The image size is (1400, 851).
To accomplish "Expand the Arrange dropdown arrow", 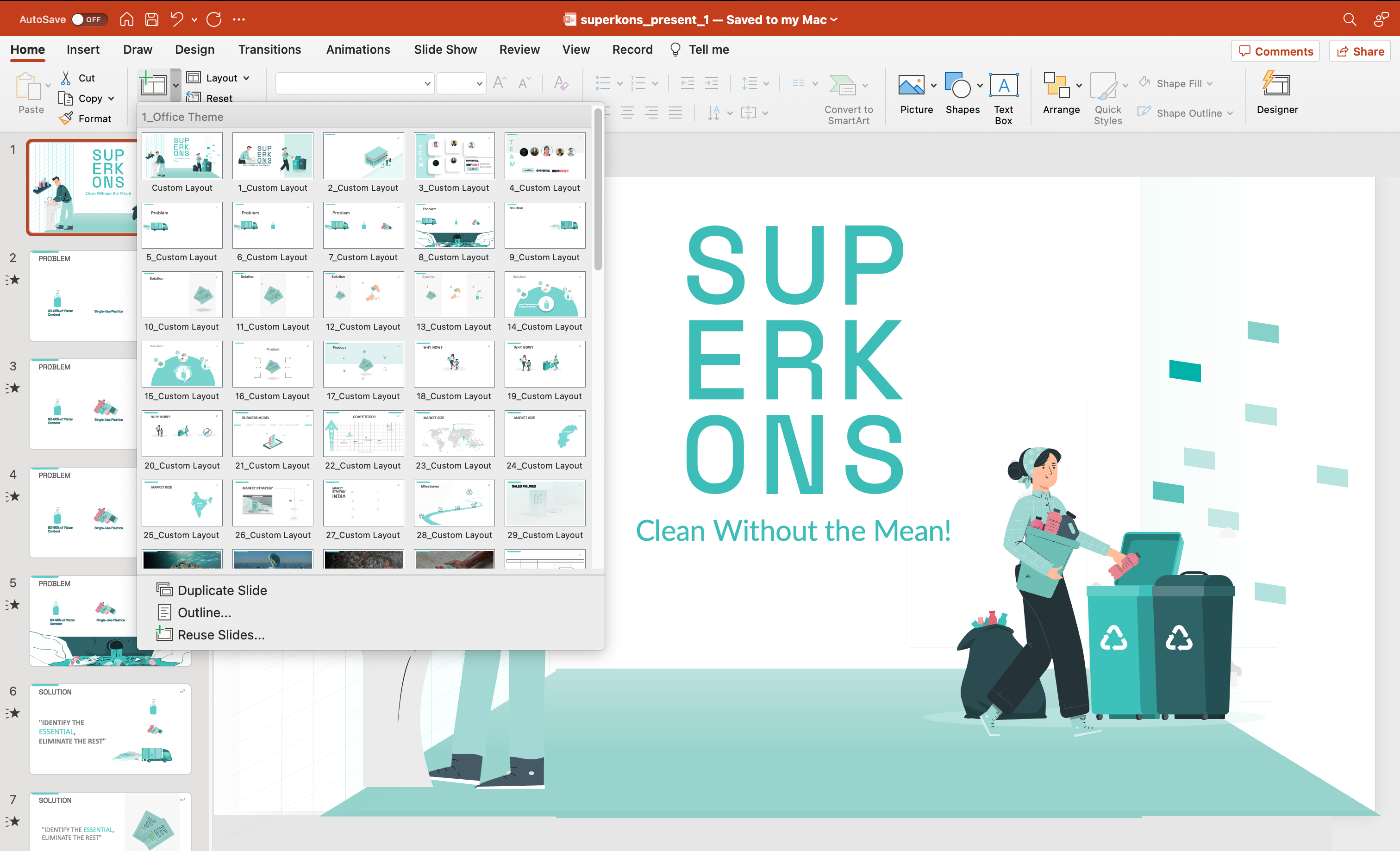I will [1079, 85].
